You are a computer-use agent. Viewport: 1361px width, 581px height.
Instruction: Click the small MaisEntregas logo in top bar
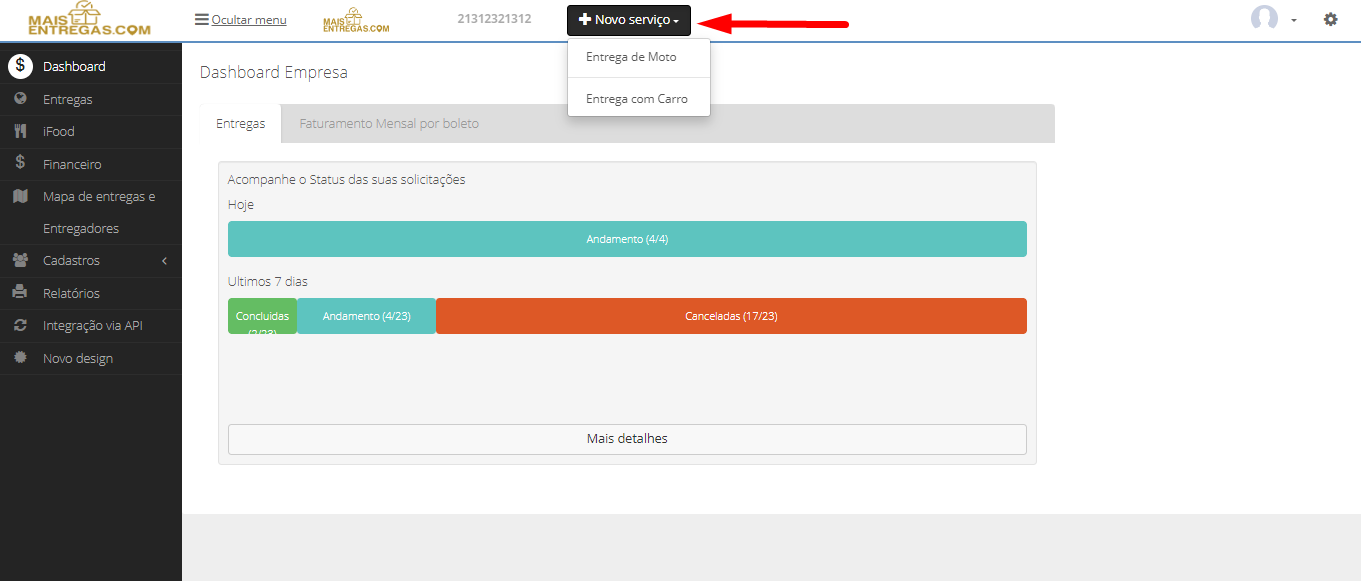click(356, 21)
